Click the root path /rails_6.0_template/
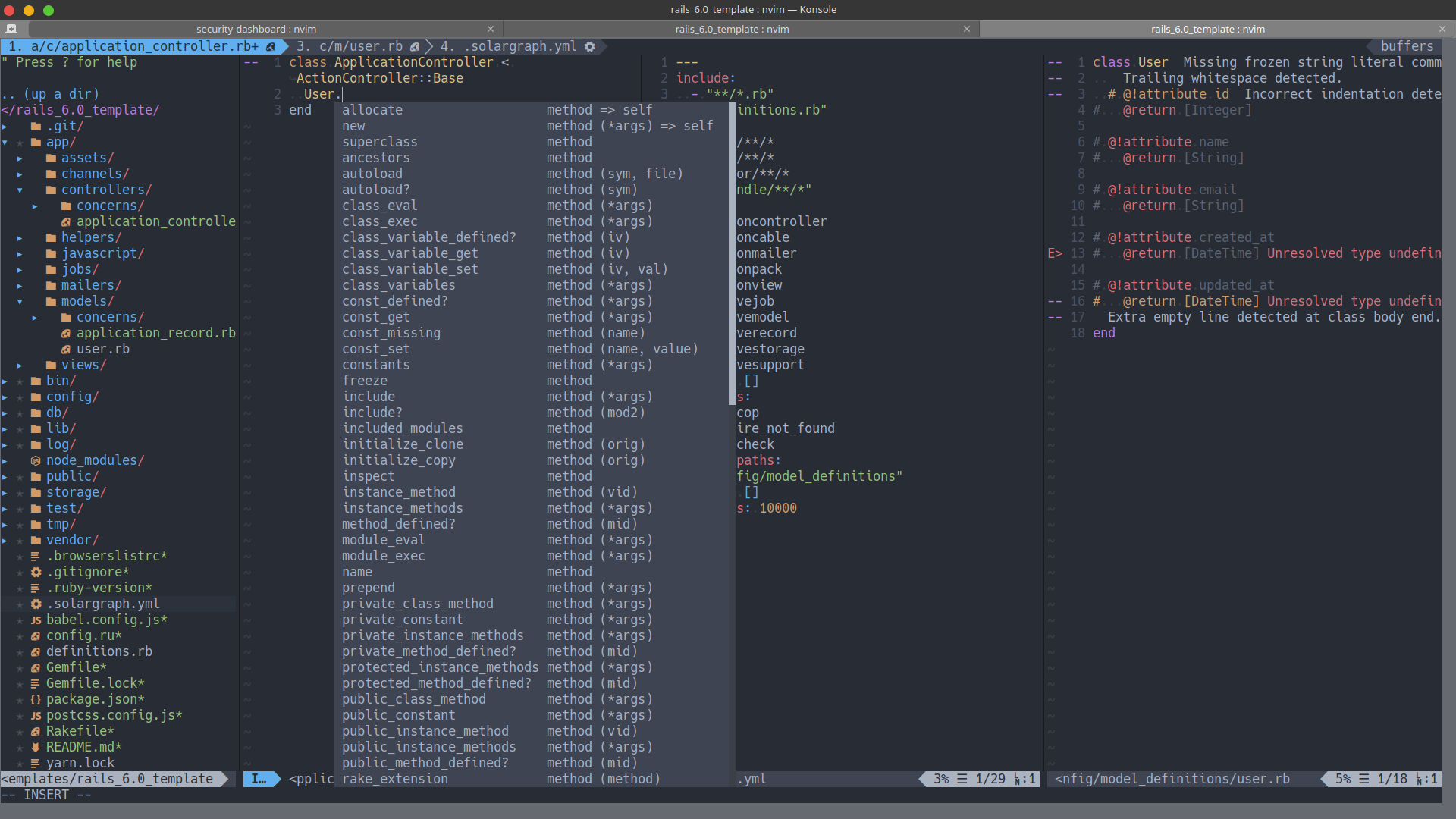Image resolution: width=1456 pixels, height=819 pixels. pos(80,111)
